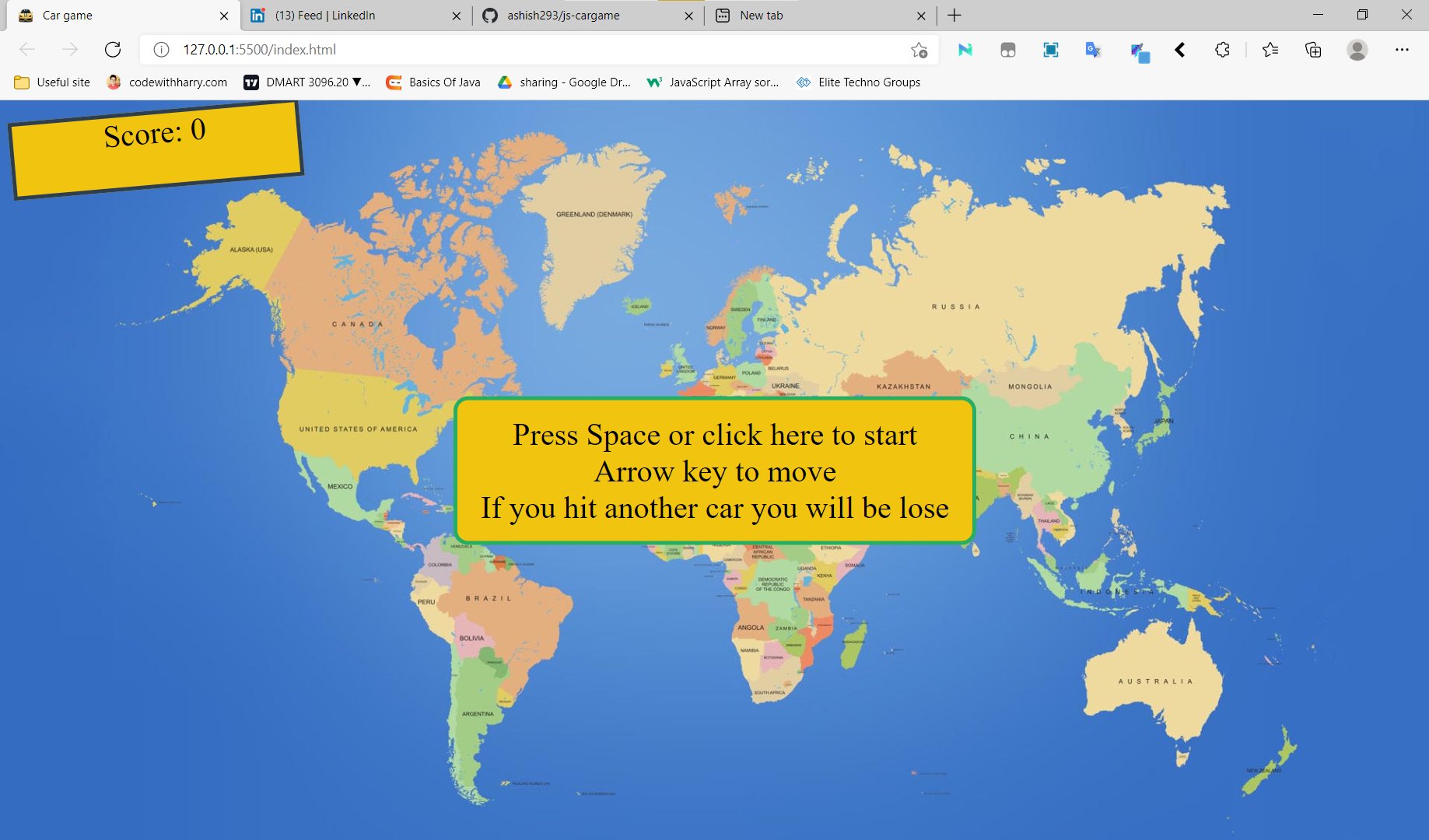Switch to the Car game tab
This screenshot has height=840, width=1429.
122,16
